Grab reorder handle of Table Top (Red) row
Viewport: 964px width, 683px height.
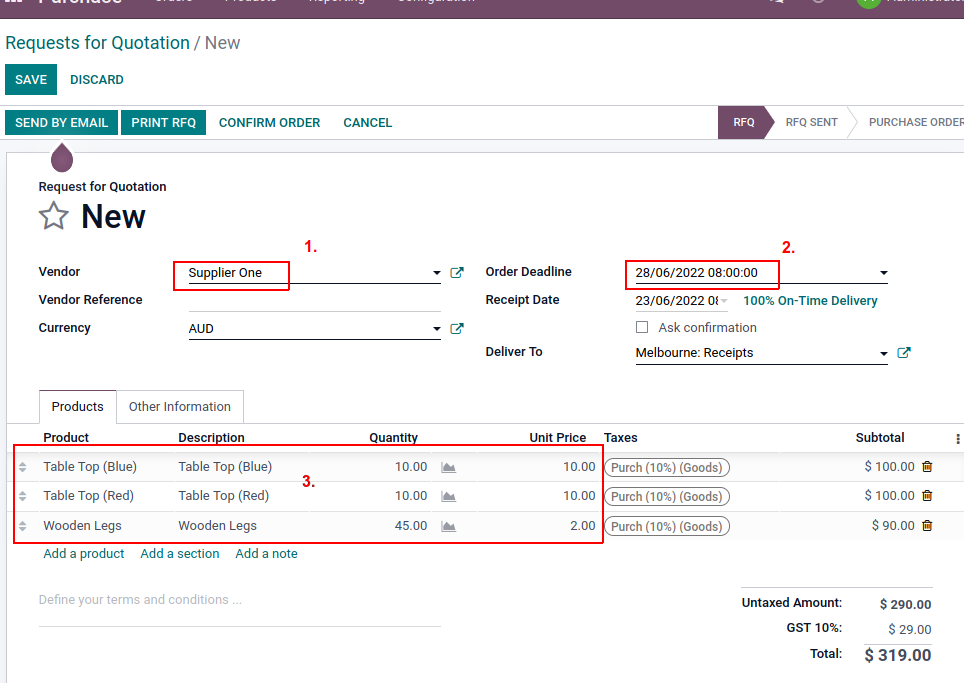pyautogui.click(x=23, y=496)
